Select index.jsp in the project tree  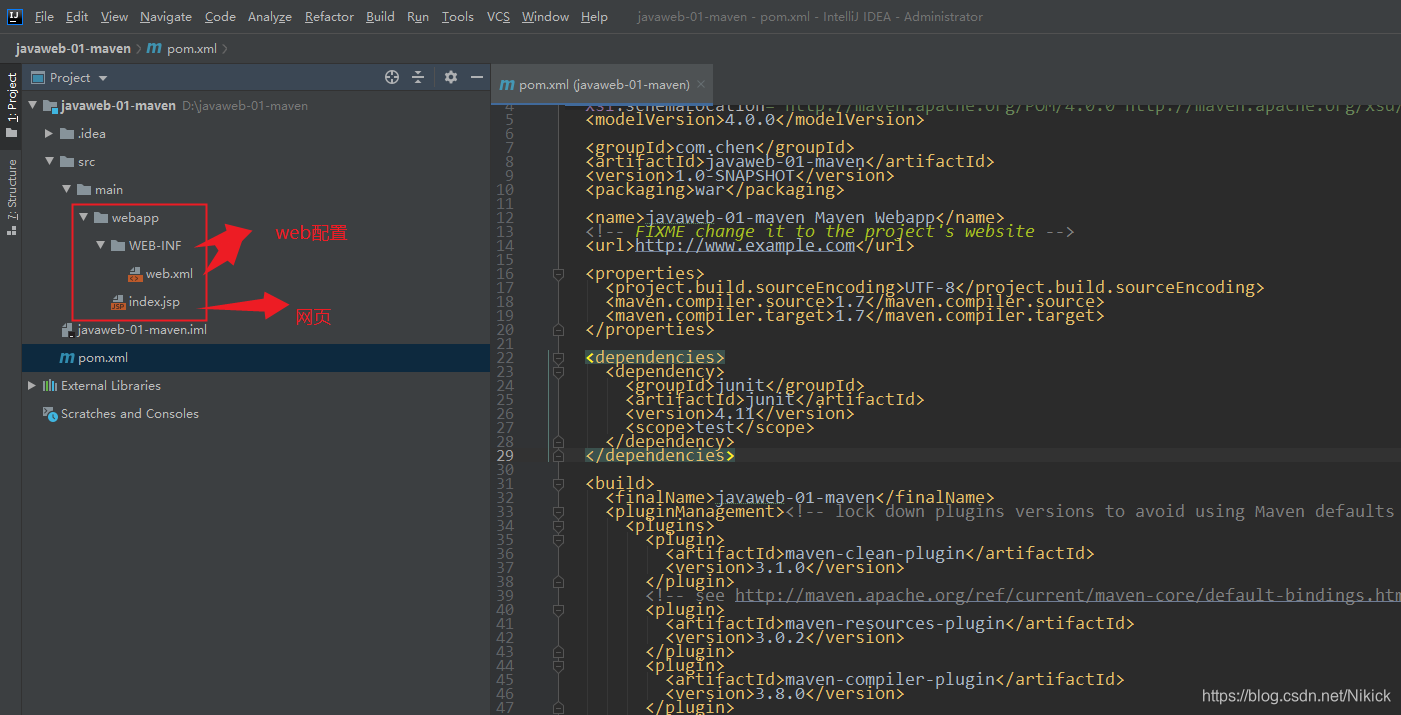pyautogui.click(x=154, y=301)
